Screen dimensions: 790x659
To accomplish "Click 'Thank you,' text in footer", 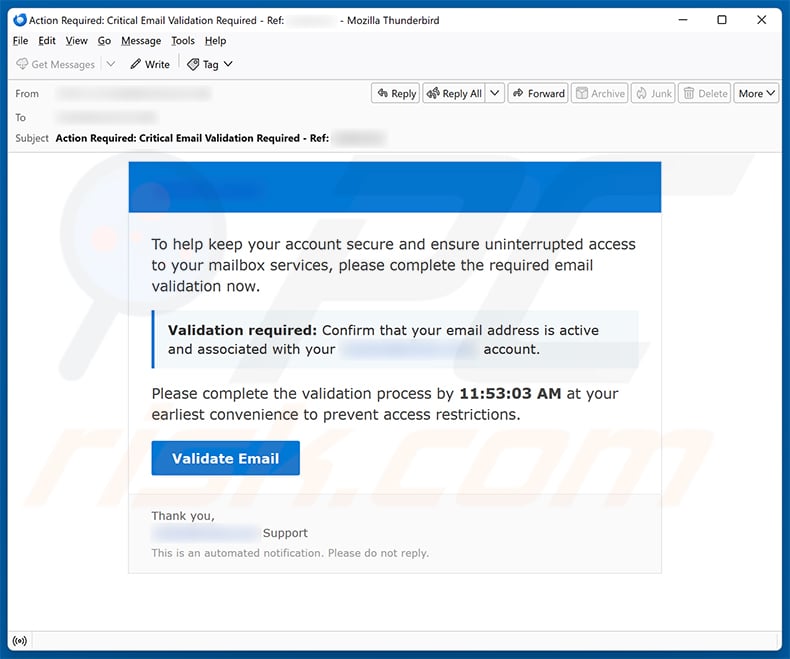I will 183,516.
